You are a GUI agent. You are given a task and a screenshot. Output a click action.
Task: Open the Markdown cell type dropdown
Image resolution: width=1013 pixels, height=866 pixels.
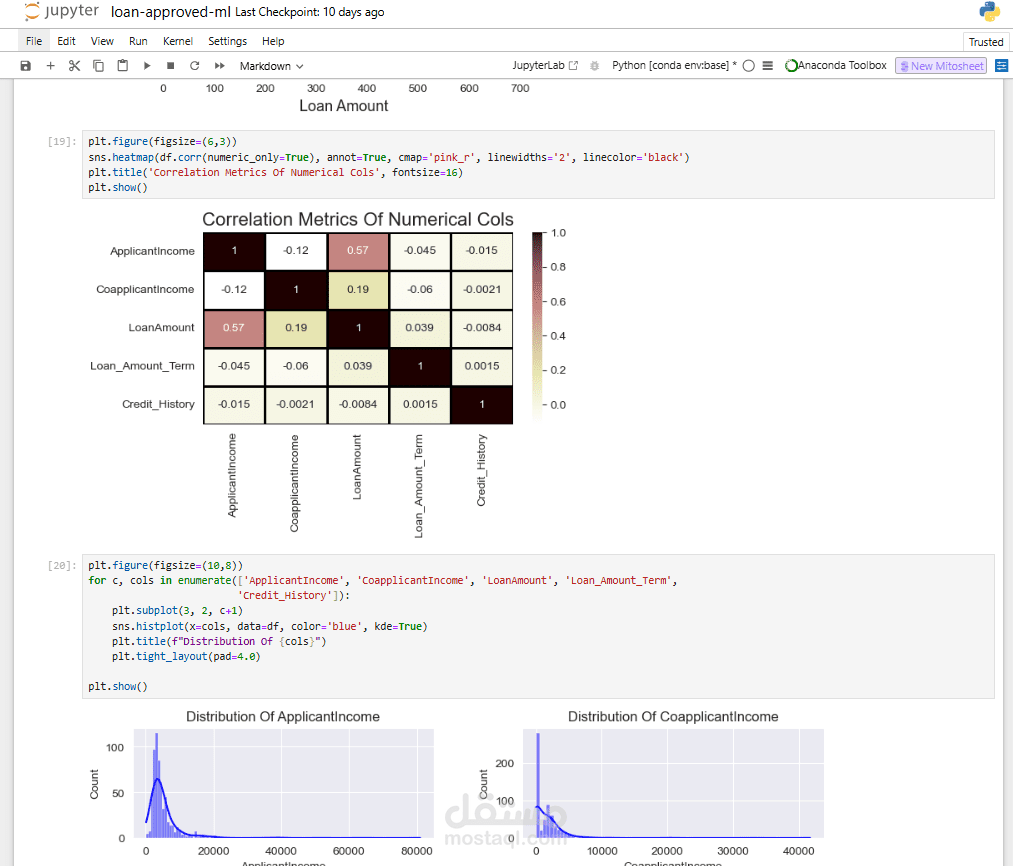tap(271, 66)
